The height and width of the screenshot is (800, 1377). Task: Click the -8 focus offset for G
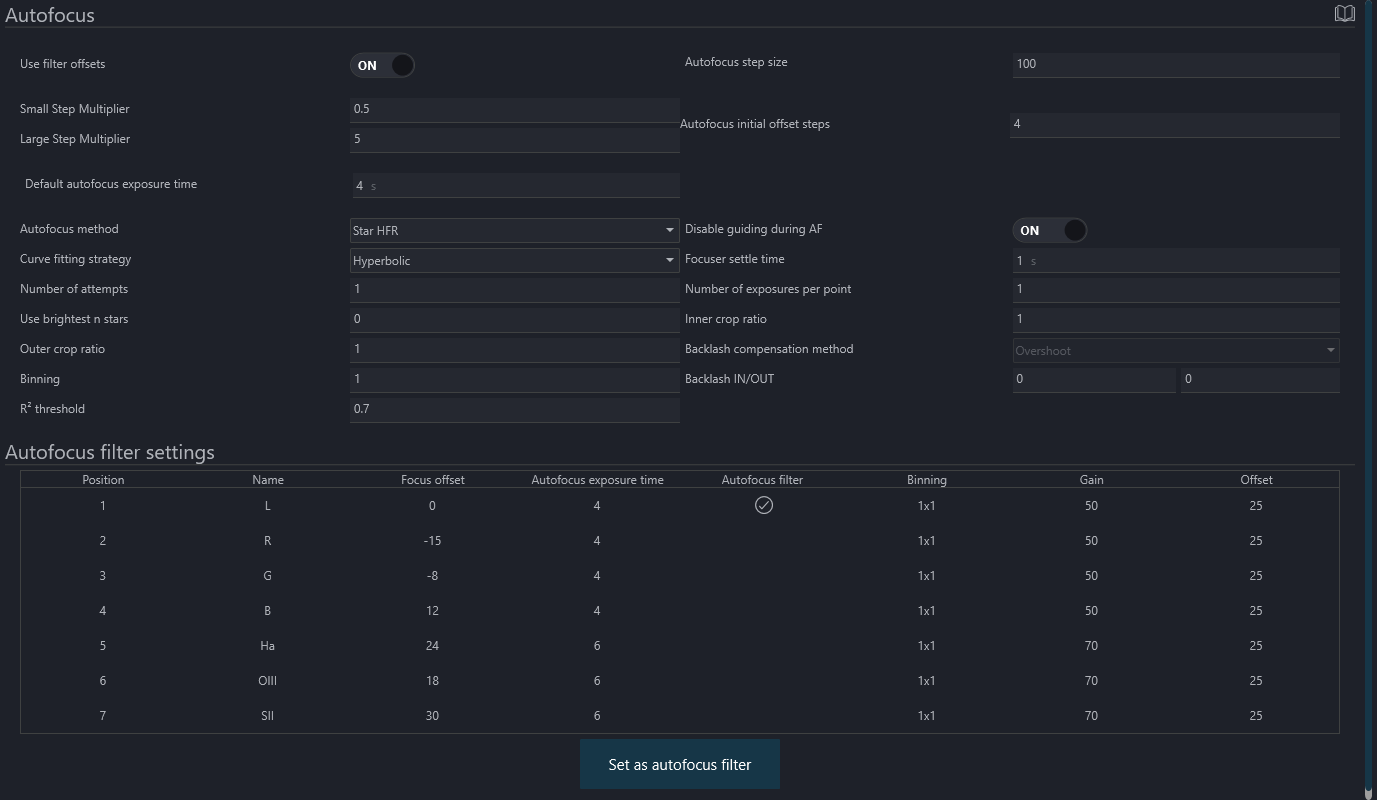[432, 576]
